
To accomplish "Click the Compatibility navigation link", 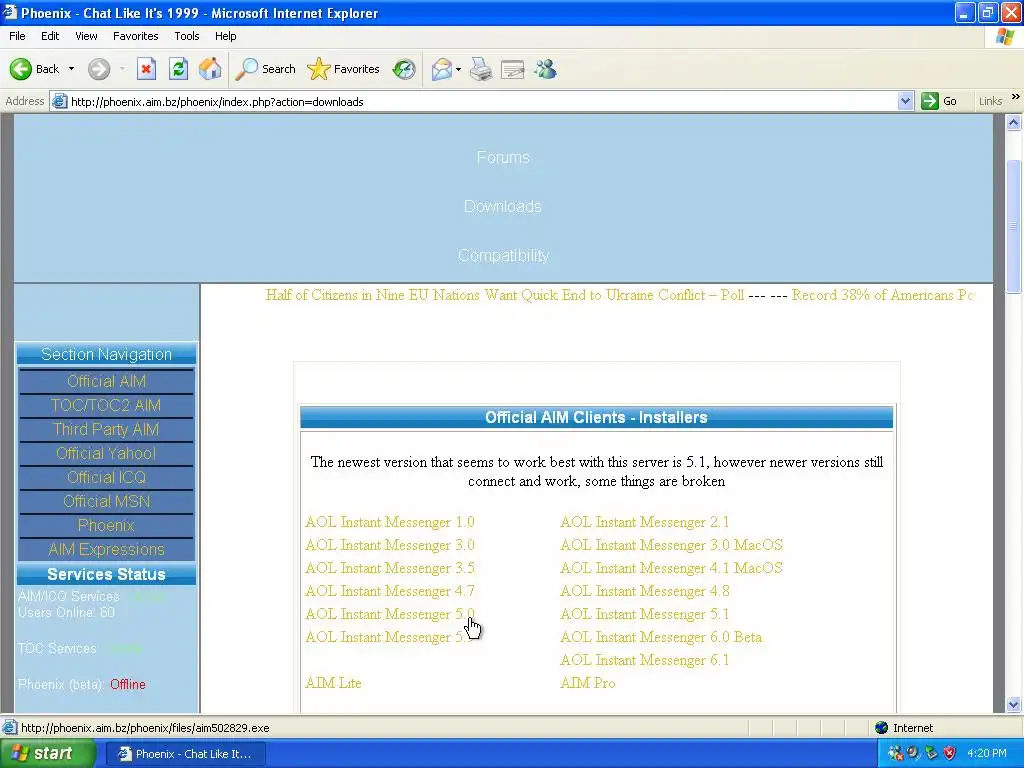I will pyautogui.click(x=503, y=255).
